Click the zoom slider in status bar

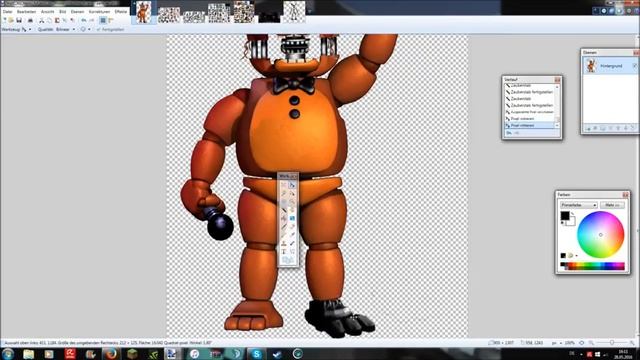(612, 343)
